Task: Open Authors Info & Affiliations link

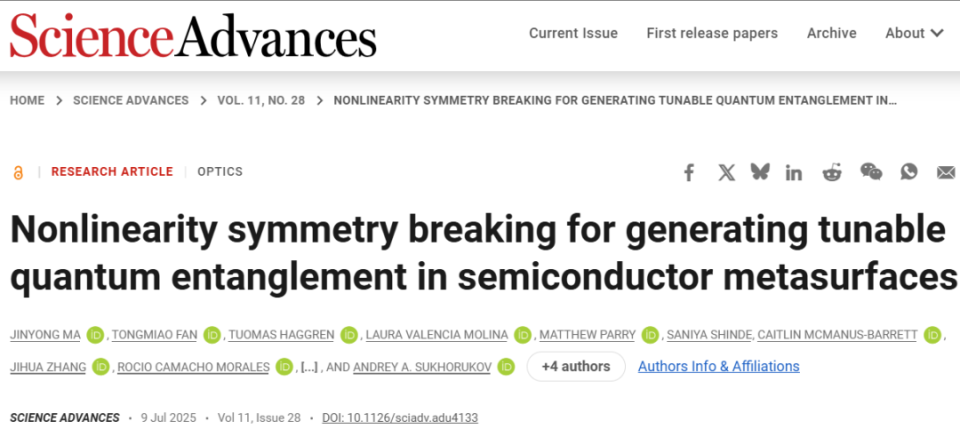Action: [719, 367]
